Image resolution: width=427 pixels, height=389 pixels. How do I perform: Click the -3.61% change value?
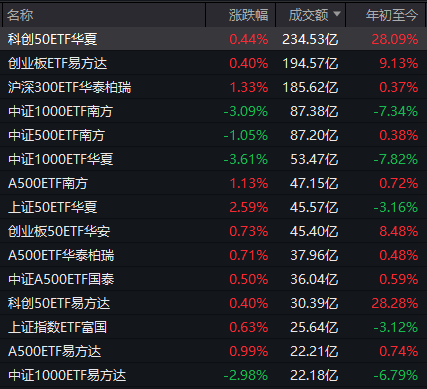[246, 159]
